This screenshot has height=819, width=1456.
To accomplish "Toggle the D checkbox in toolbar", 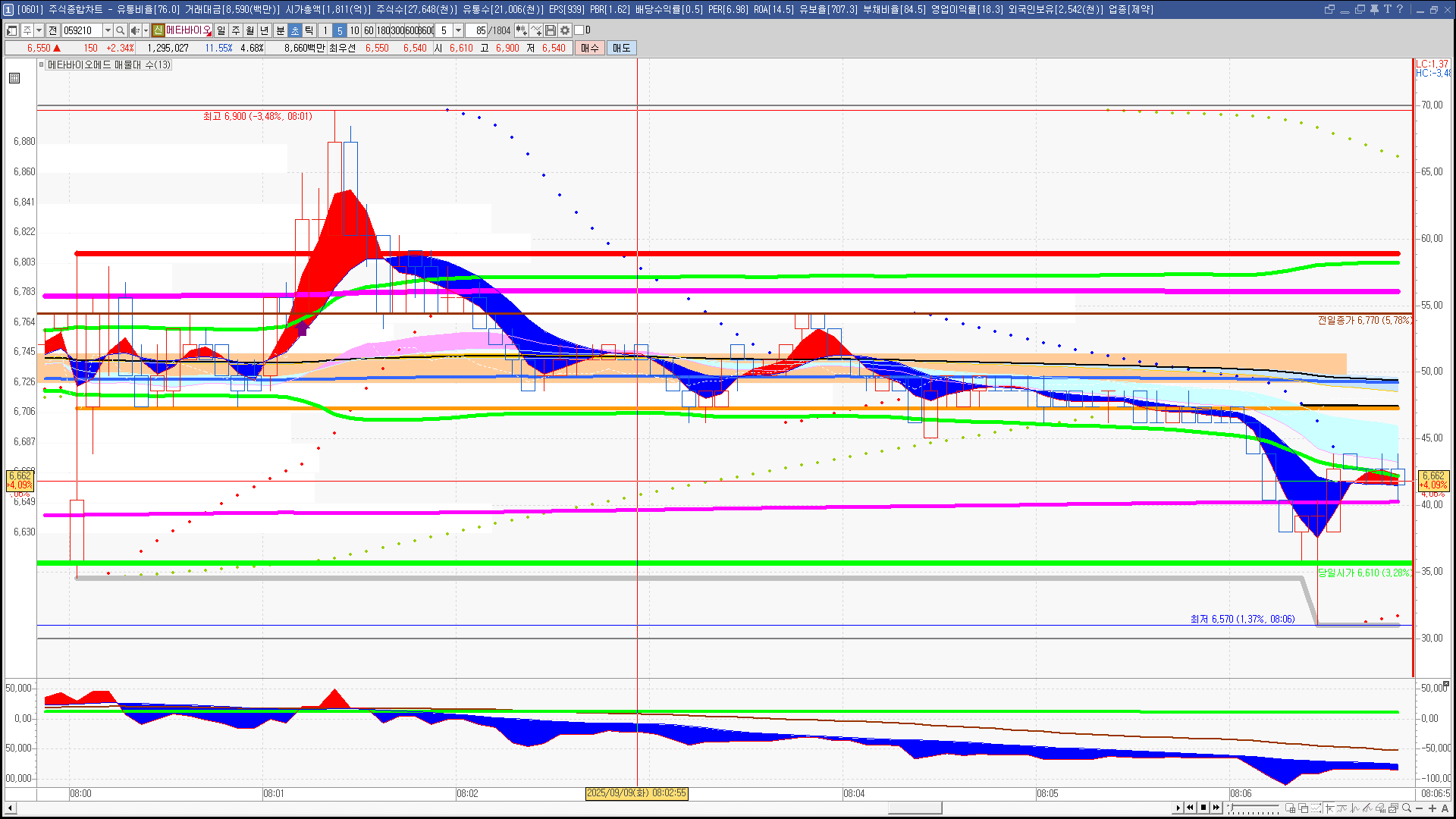I will click(x=579, y=30).
